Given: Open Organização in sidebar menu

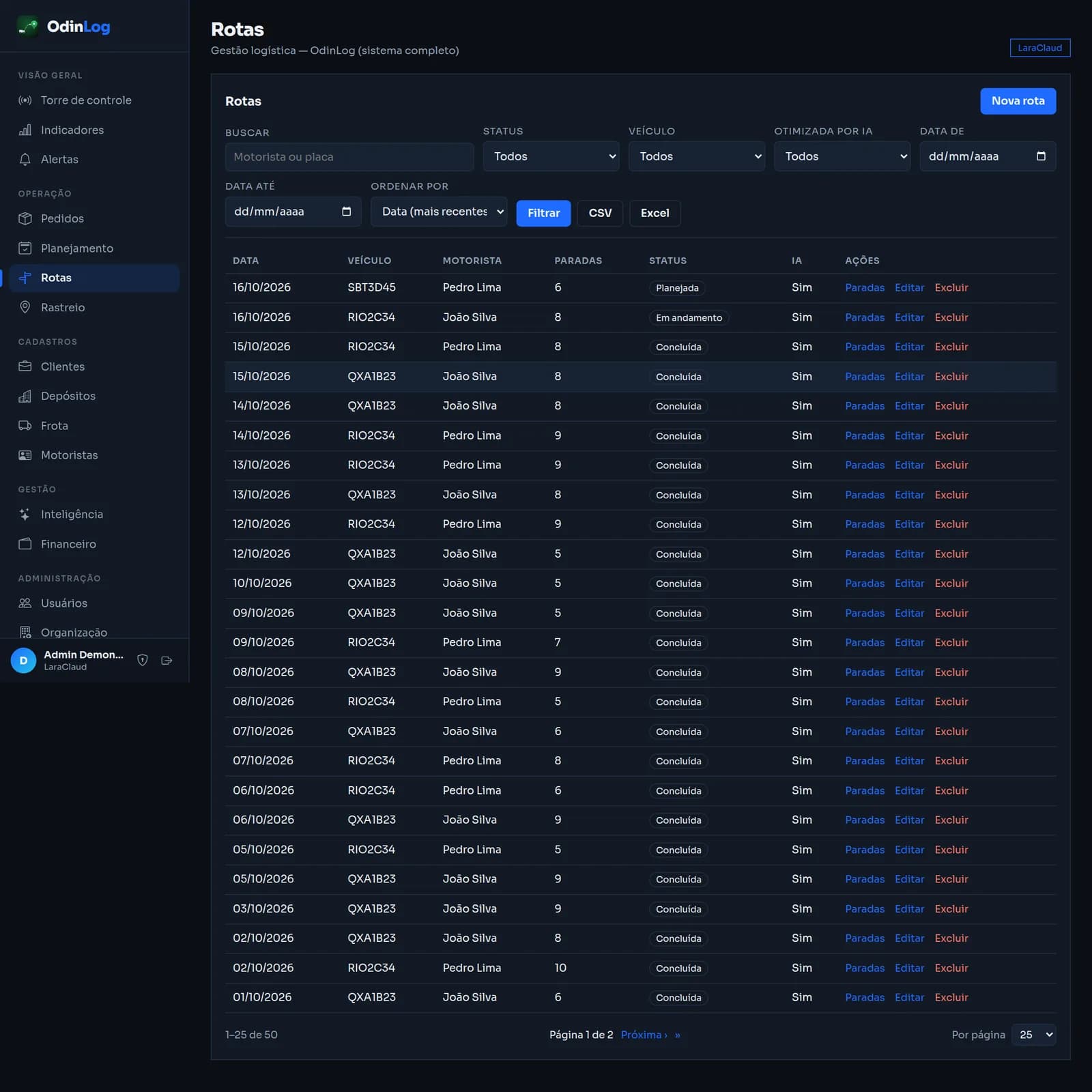Looking at the screenshot, I should [x=94, y=632].
